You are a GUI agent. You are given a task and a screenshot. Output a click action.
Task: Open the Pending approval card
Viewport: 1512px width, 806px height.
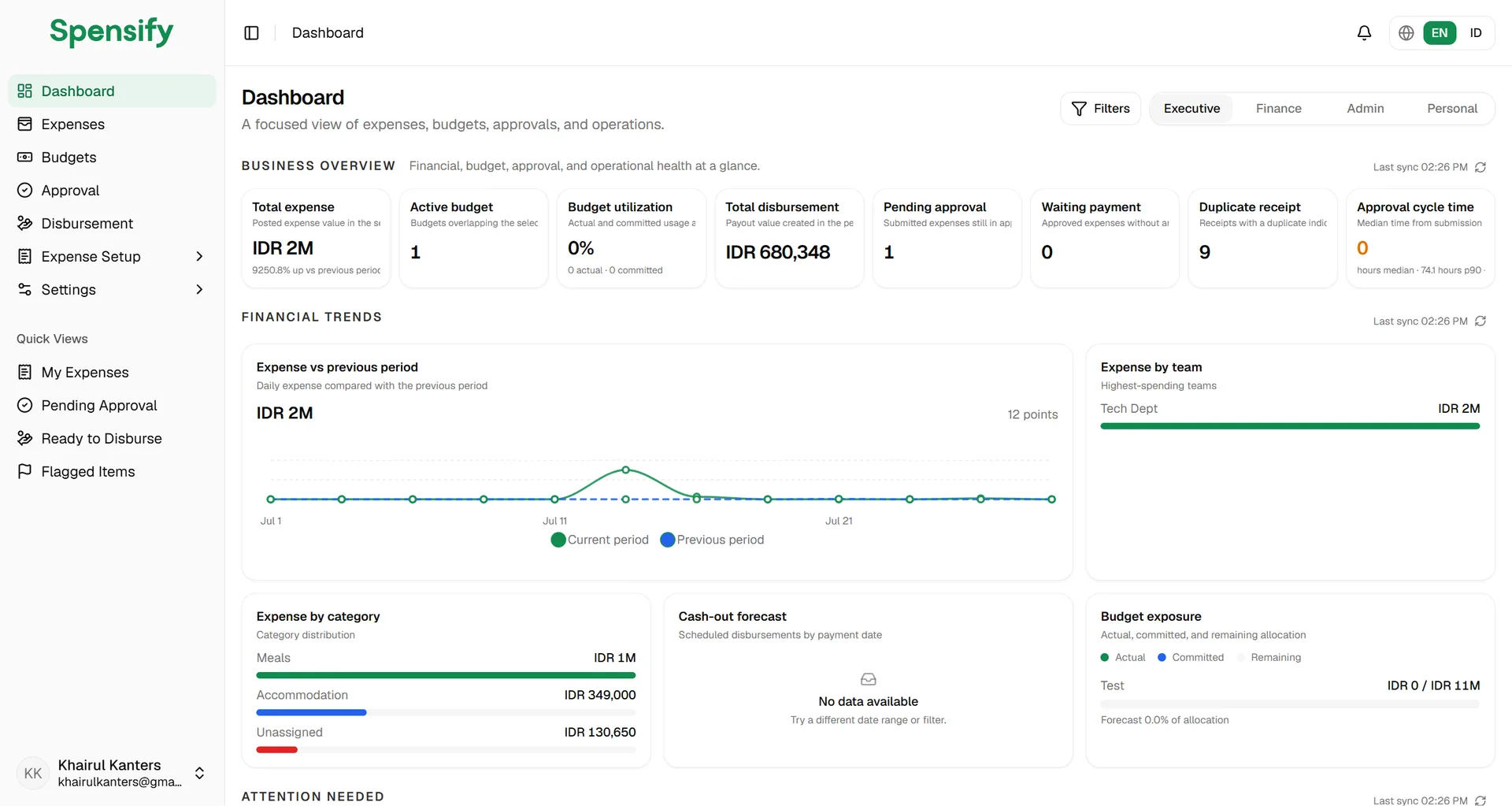(947, 238)
